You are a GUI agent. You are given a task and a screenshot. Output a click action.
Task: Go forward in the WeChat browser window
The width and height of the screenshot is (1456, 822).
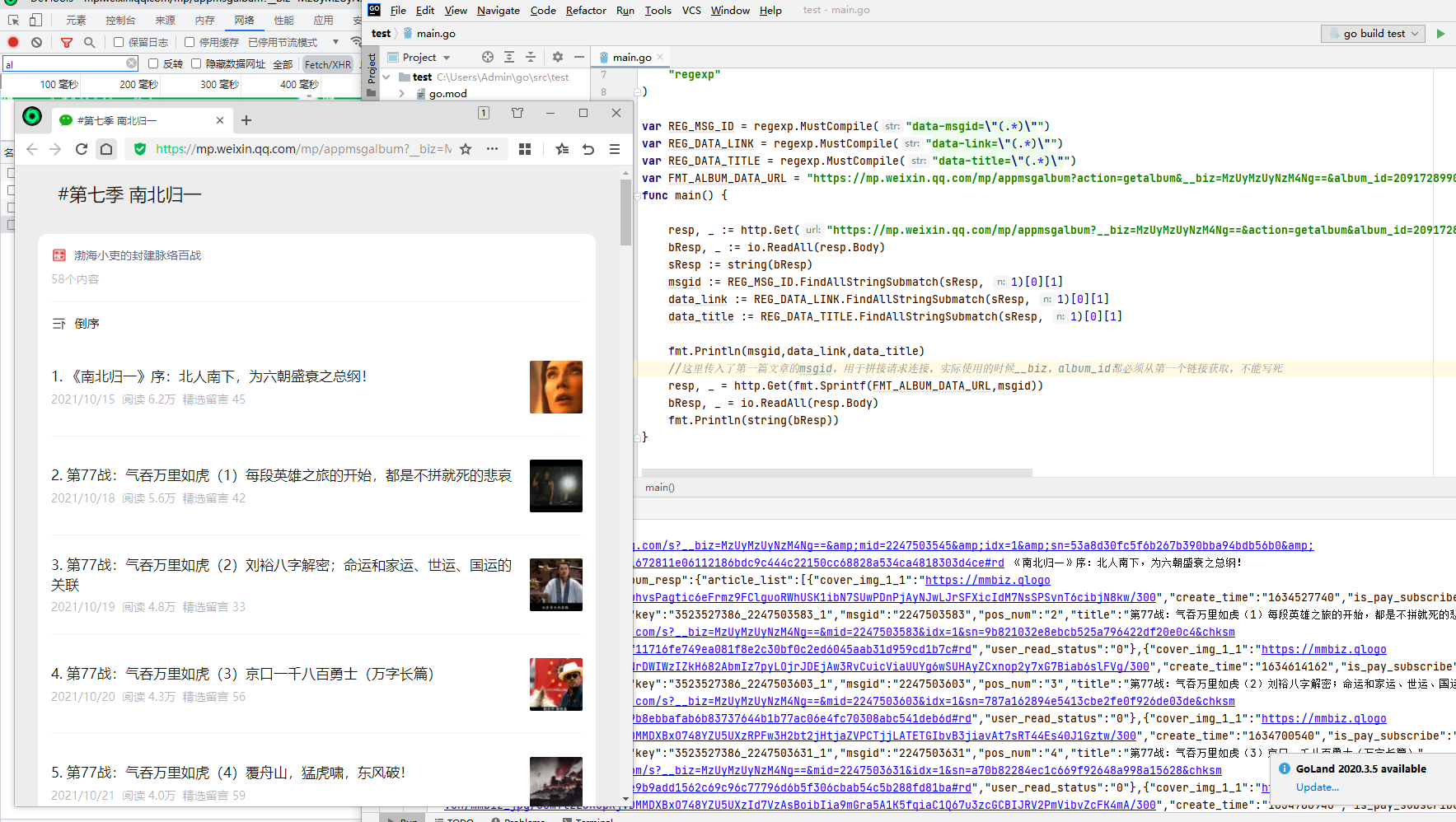55,149
